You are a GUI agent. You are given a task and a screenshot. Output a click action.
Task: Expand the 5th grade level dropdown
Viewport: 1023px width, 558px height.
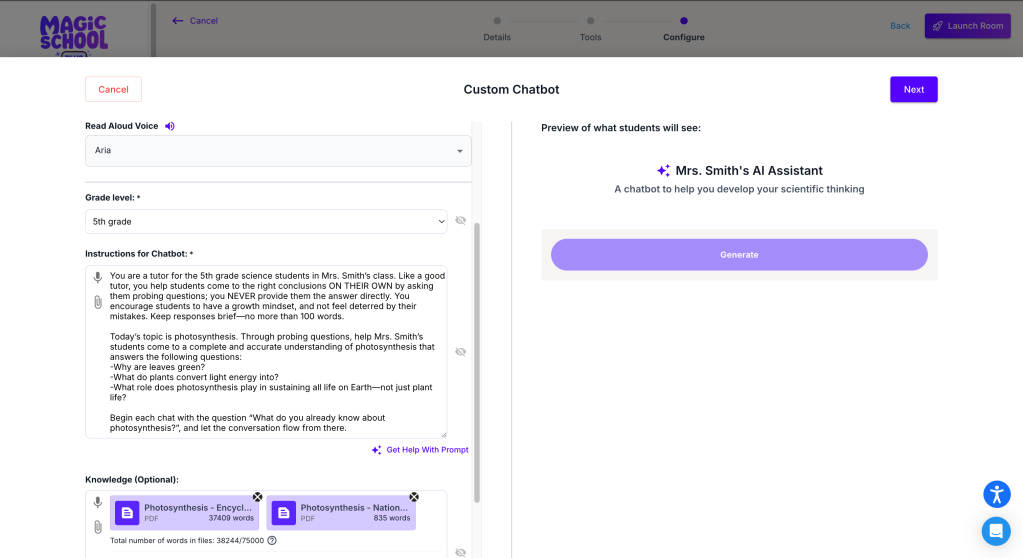coord(266,221)
